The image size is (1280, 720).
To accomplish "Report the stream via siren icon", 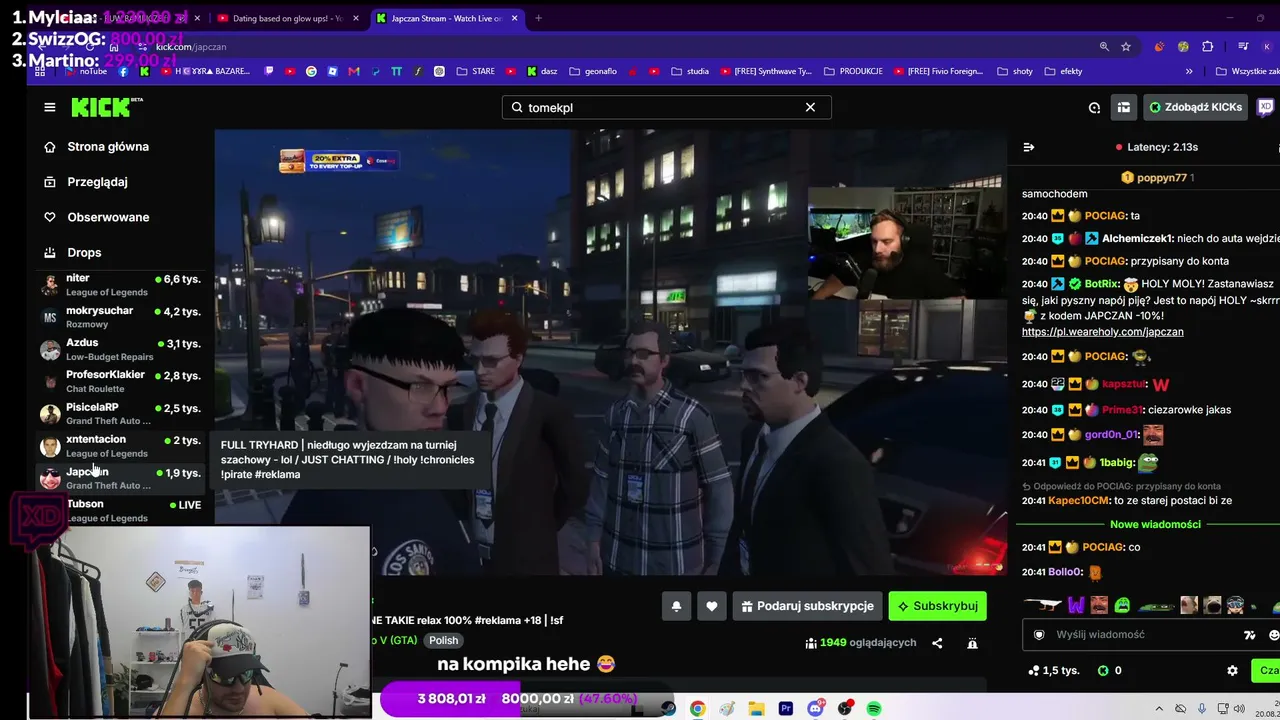I will (x=972, y=643).
